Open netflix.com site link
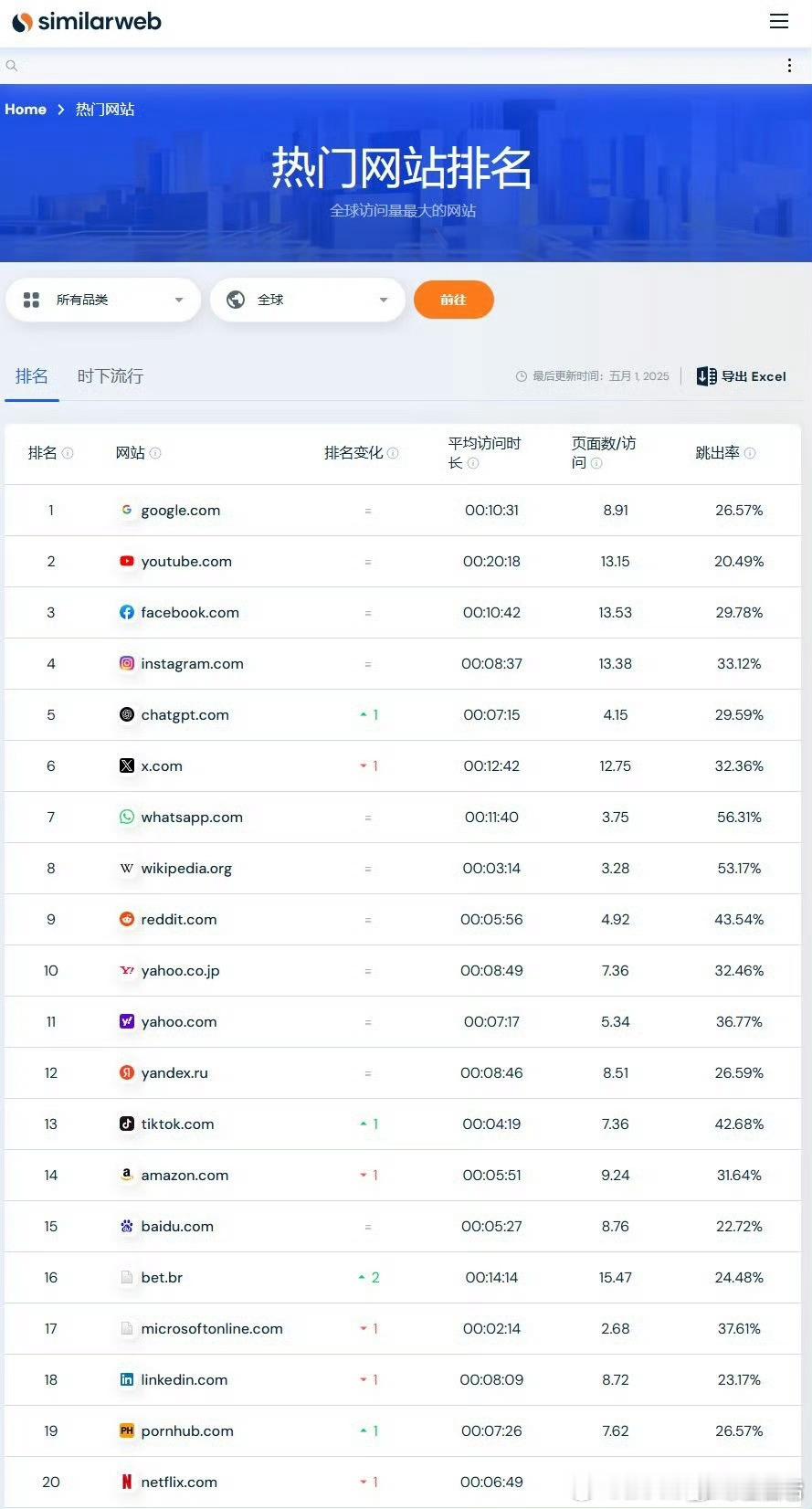Screen dimensions: 812x1509 [x=179, y=1483]
